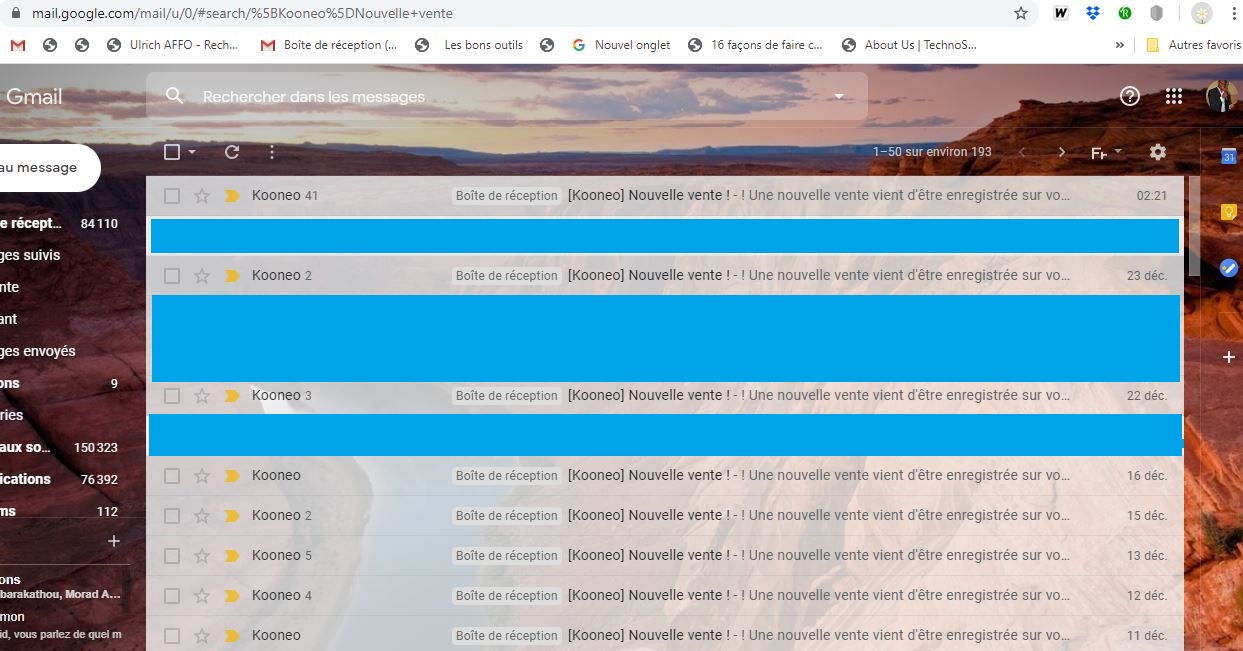The height and width of the screenshot is (651, 1243).
Task: Open advanced search options dropdown
Action: point(838,96)
